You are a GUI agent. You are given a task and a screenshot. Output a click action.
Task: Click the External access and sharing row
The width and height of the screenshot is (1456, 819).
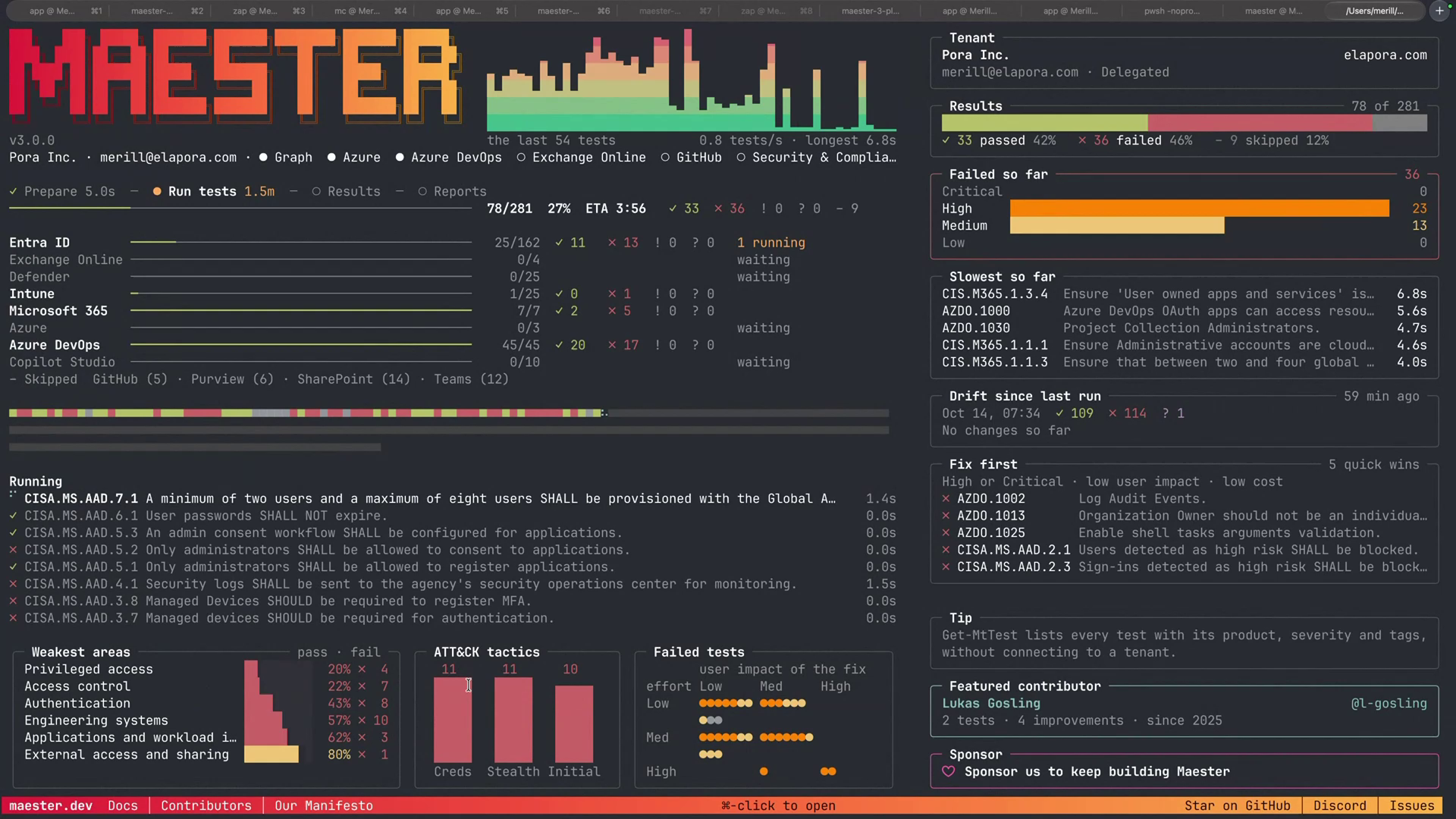[206, 755]
